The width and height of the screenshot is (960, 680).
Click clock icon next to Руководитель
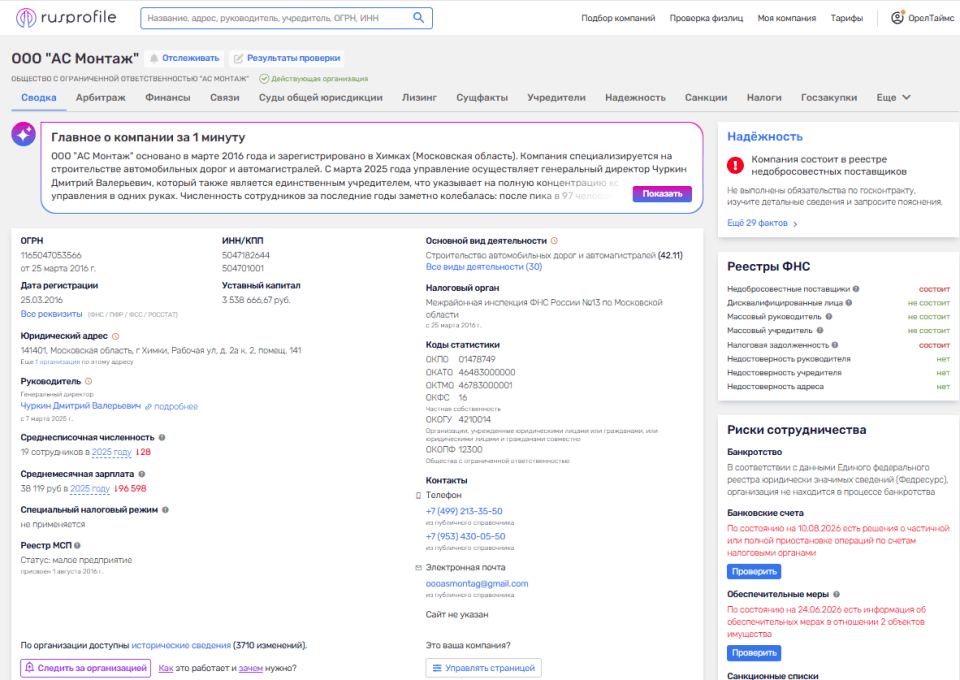(88, 381)
